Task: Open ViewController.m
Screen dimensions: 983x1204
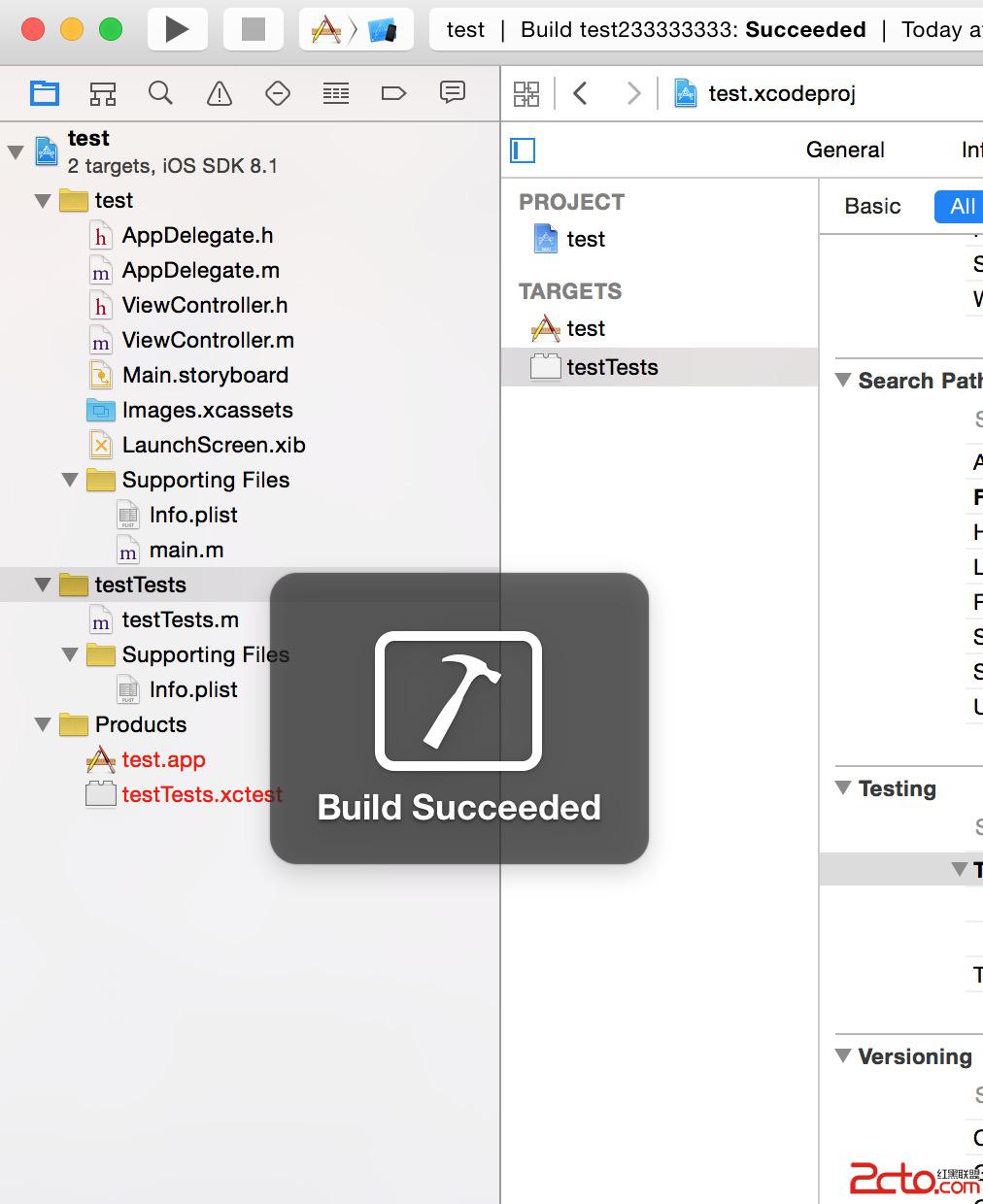Action: pyautogui.click(x=208, y=340)
